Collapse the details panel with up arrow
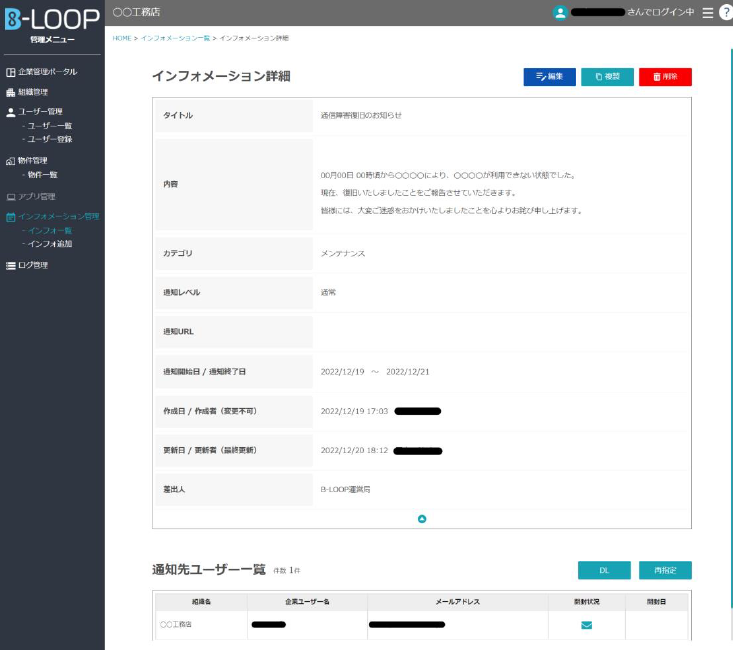The image size is (733, 650). click(x=422, y=518)
